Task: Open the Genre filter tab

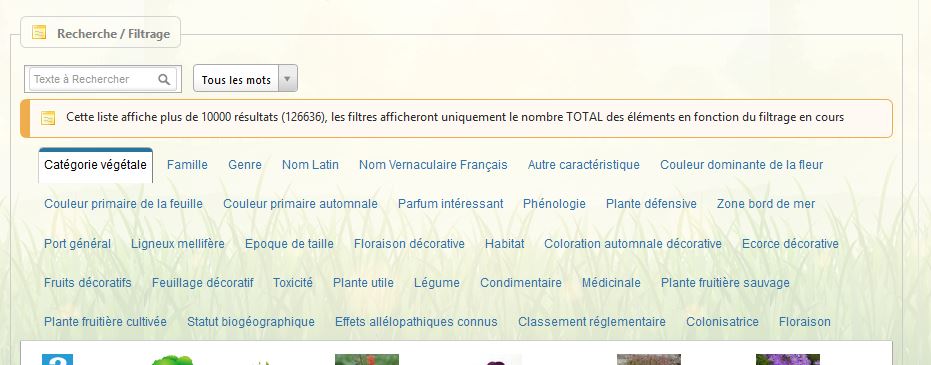Action: pos(245,165)
